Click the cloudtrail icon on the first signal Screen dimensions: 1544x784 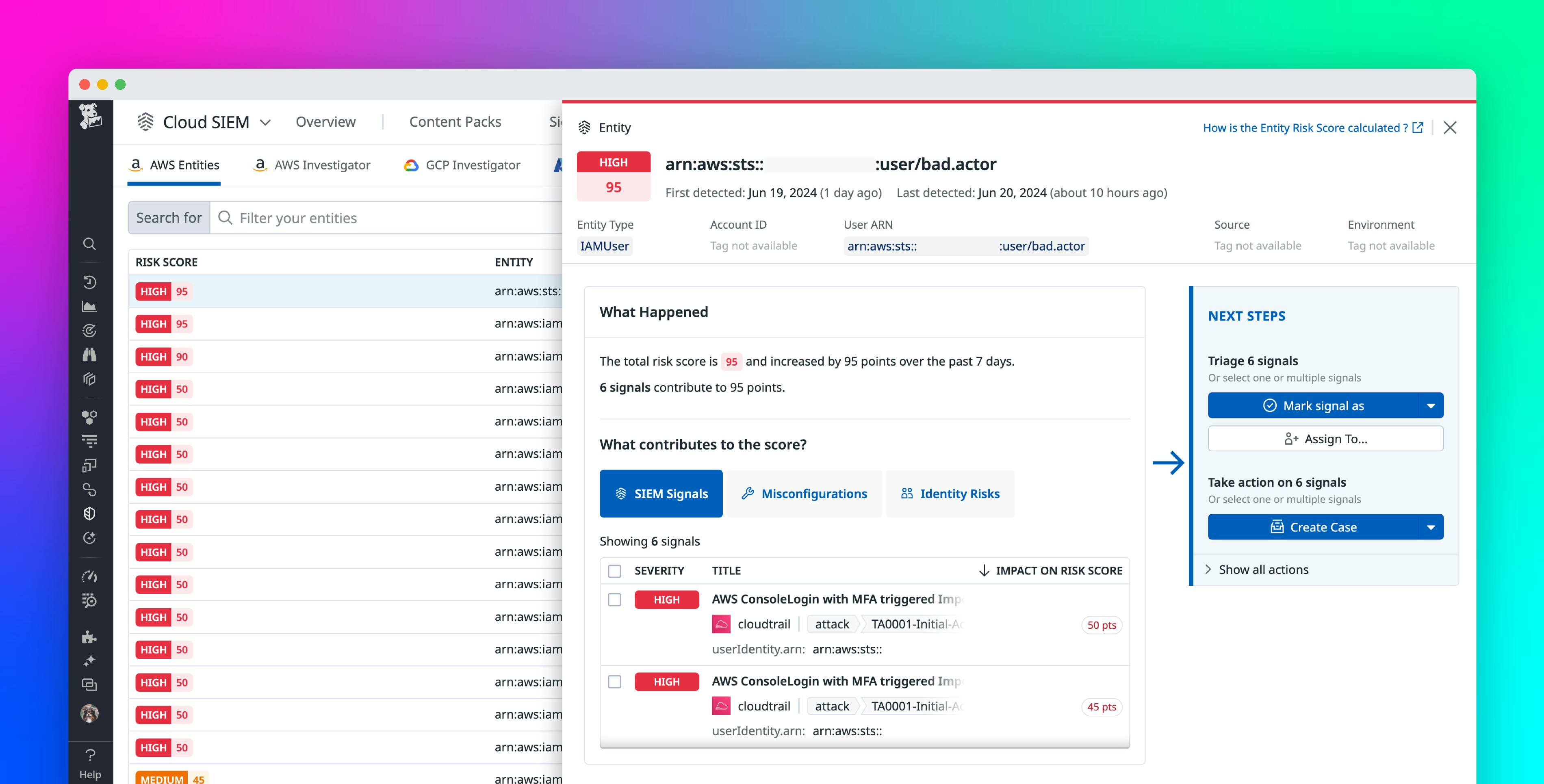[x=721, y=624]
